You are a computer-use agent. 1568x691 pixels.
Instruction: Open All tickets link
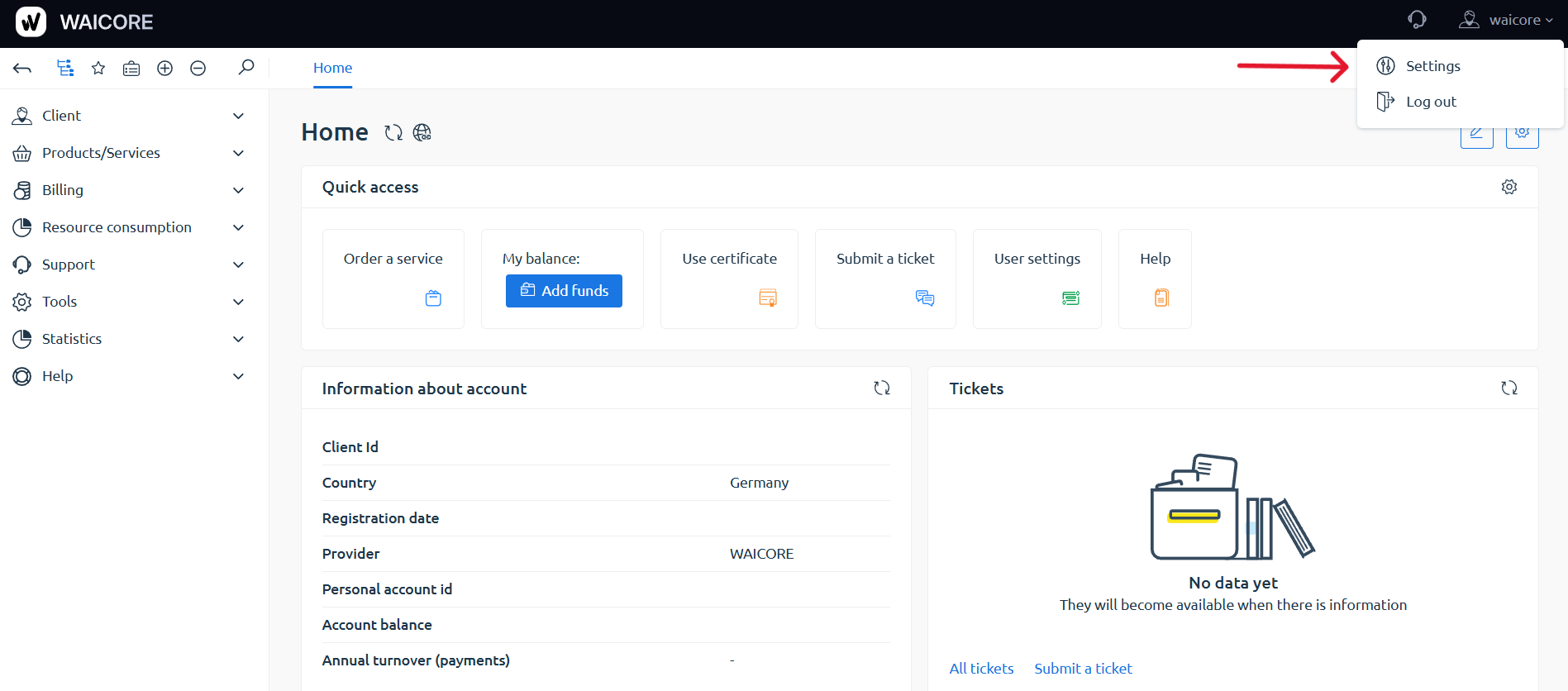[x=981, y=669]
